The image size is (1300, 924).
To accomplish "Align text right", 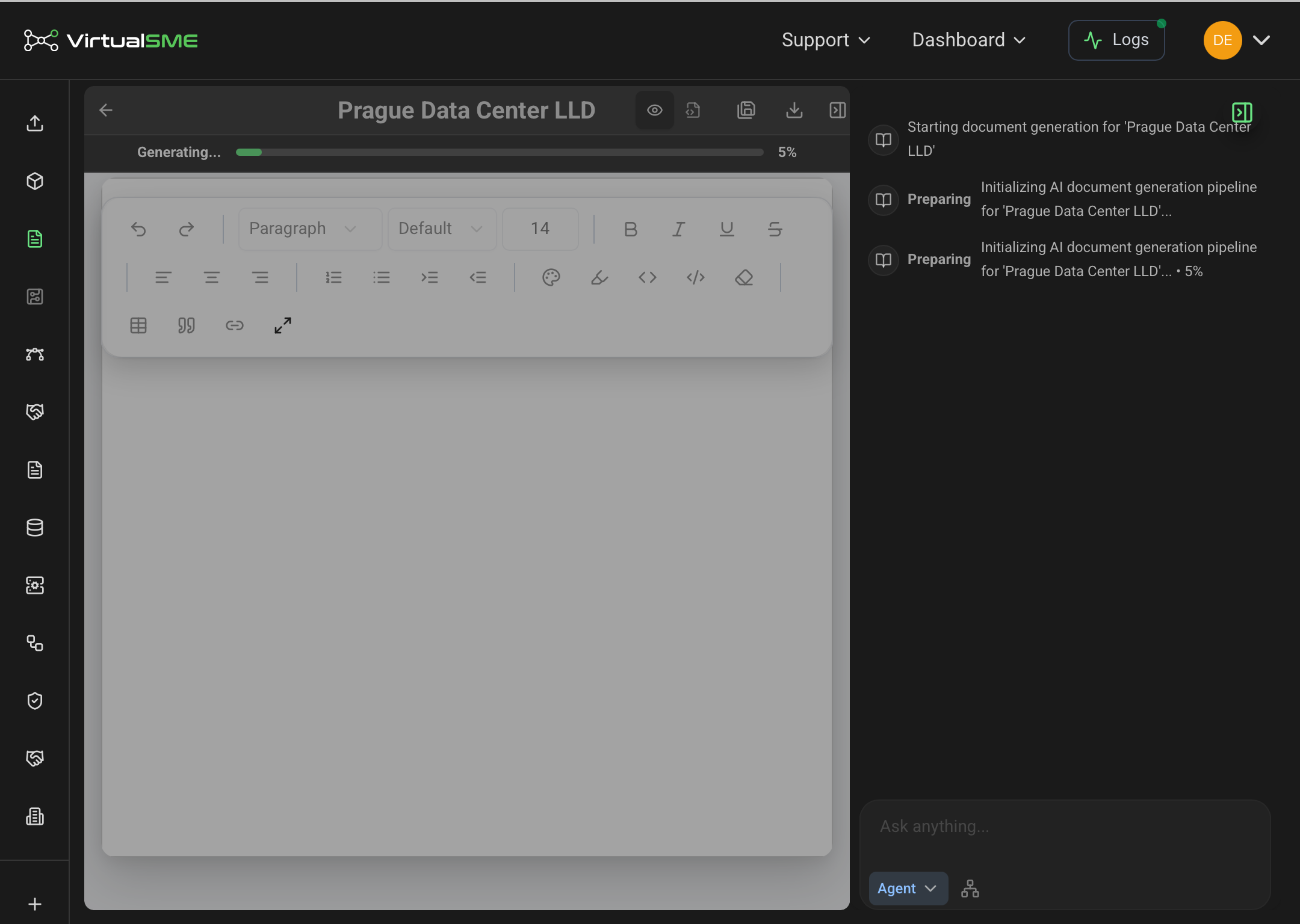I will (x=260, y=277).
